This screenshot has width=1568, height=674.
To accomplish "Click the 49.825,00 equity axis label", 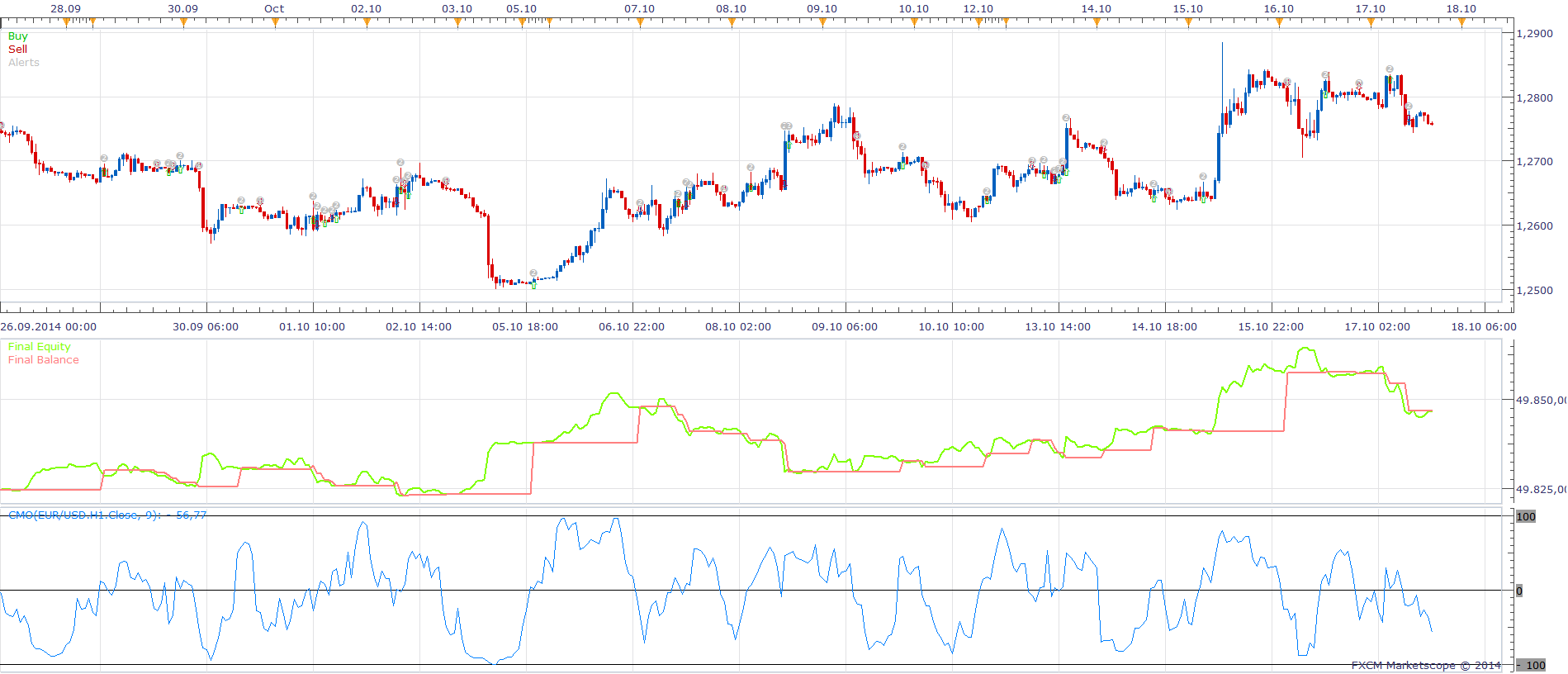I will click(1541, 489).
